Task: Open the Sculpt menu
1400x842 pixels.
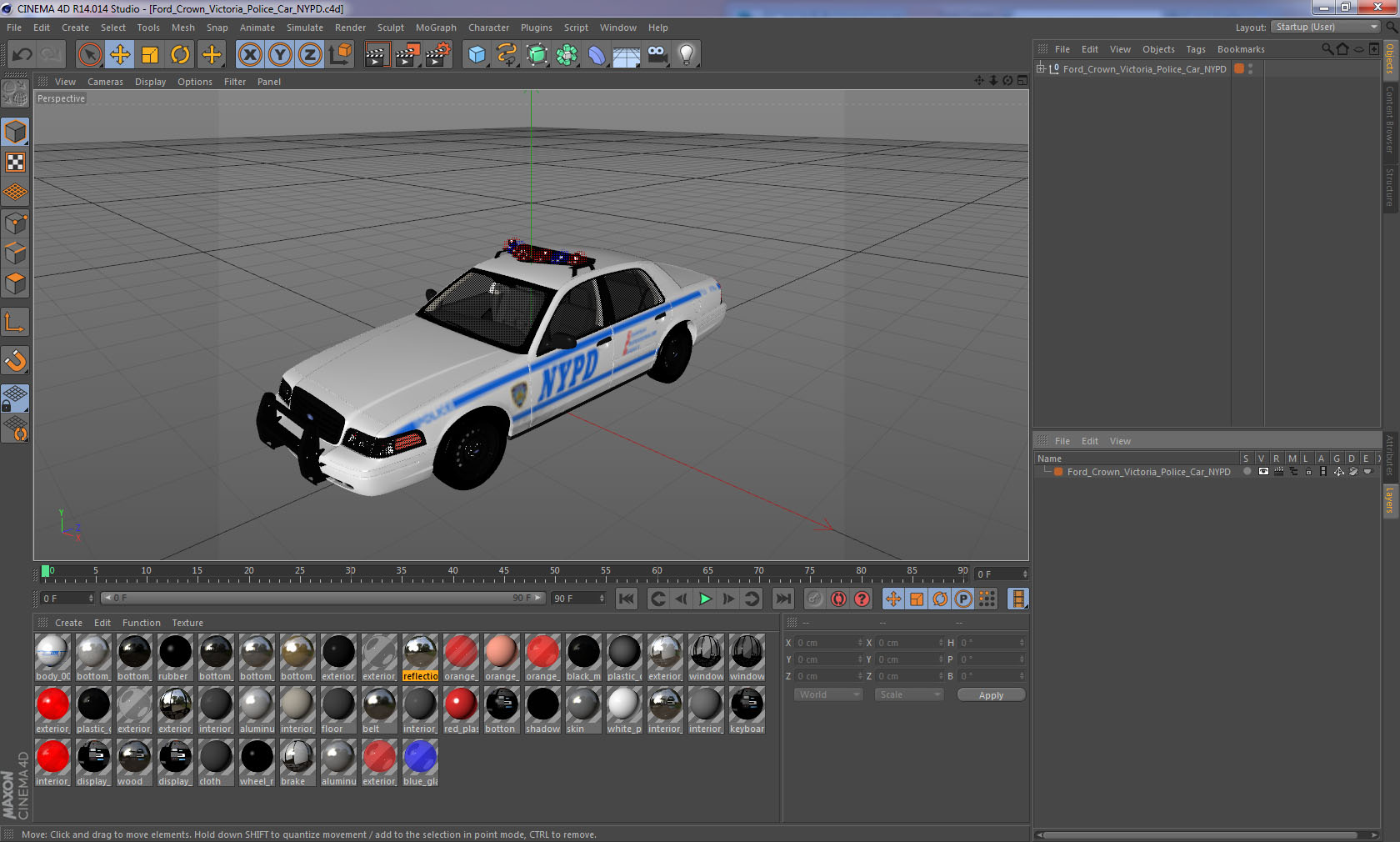Action: coord(390,28)
